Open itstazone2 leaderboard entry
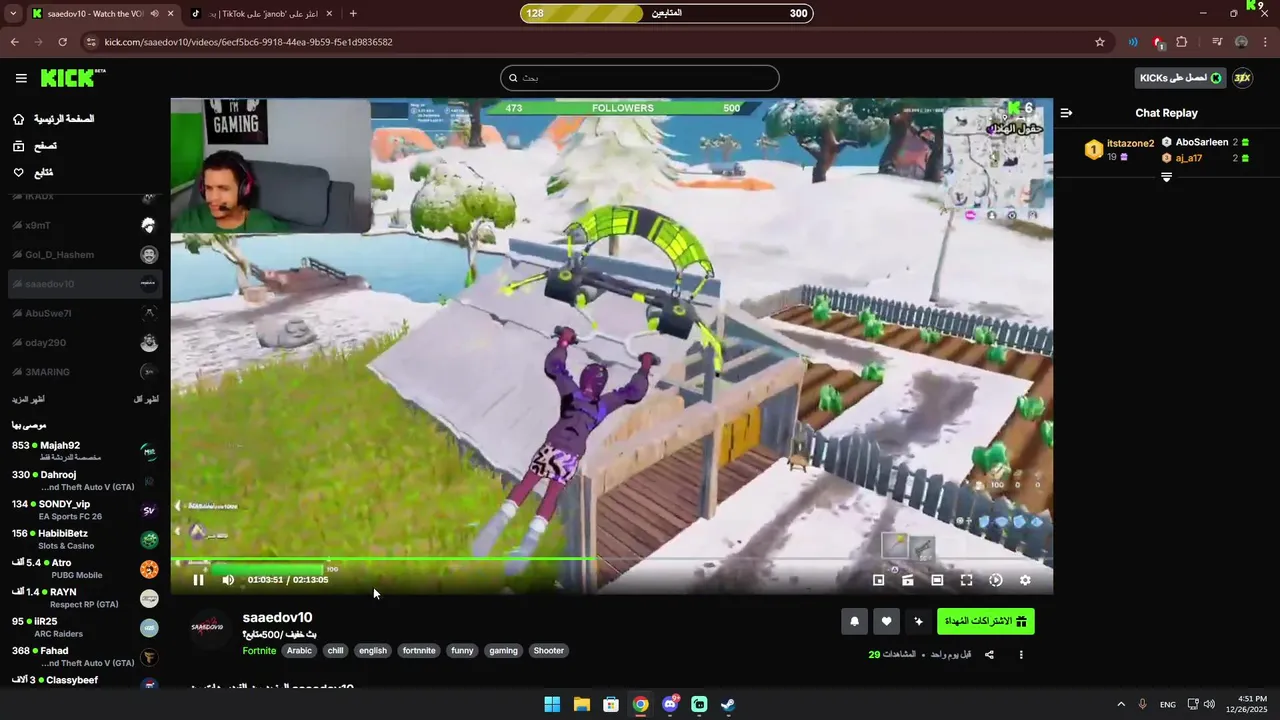1280x720 pixels. [1119, 150]
